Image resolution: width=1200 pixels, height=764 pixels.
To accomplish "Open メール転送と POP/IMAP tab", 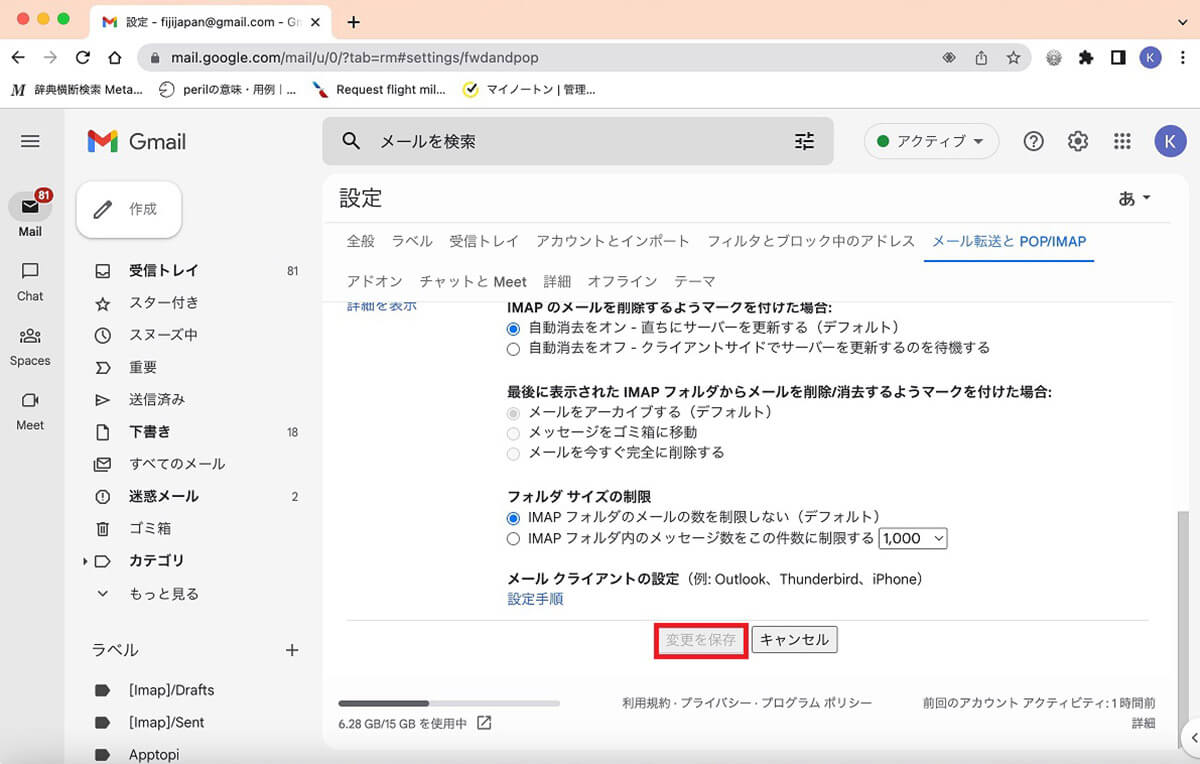I will pos(1009,241).
